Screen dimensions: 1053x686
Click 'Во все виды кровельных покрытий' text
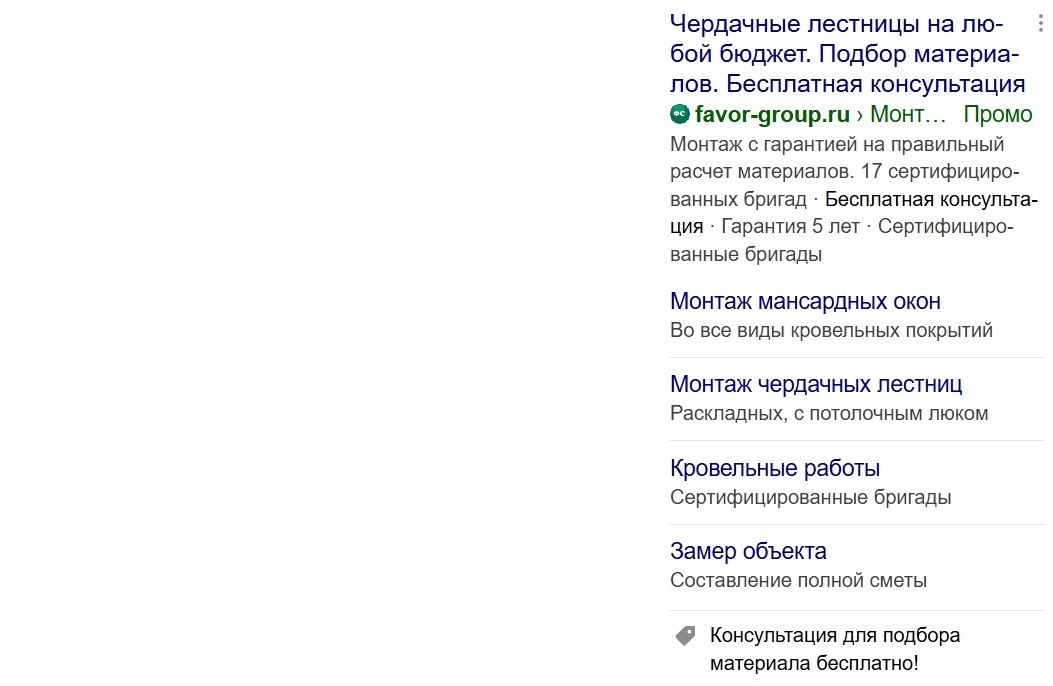click(x=831, y=330)
